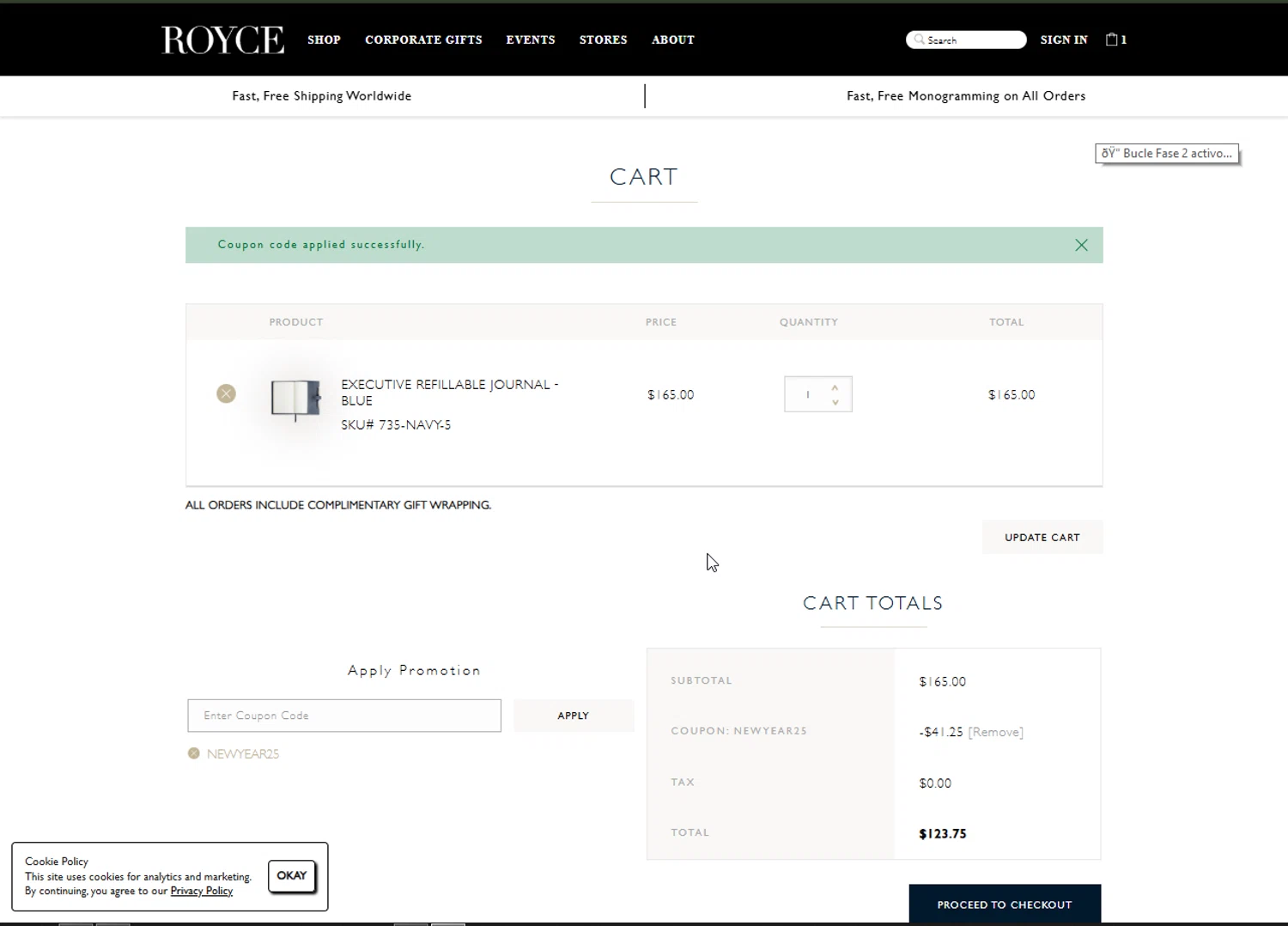
Task: Go to the STORES page
Action: [604, 40]
